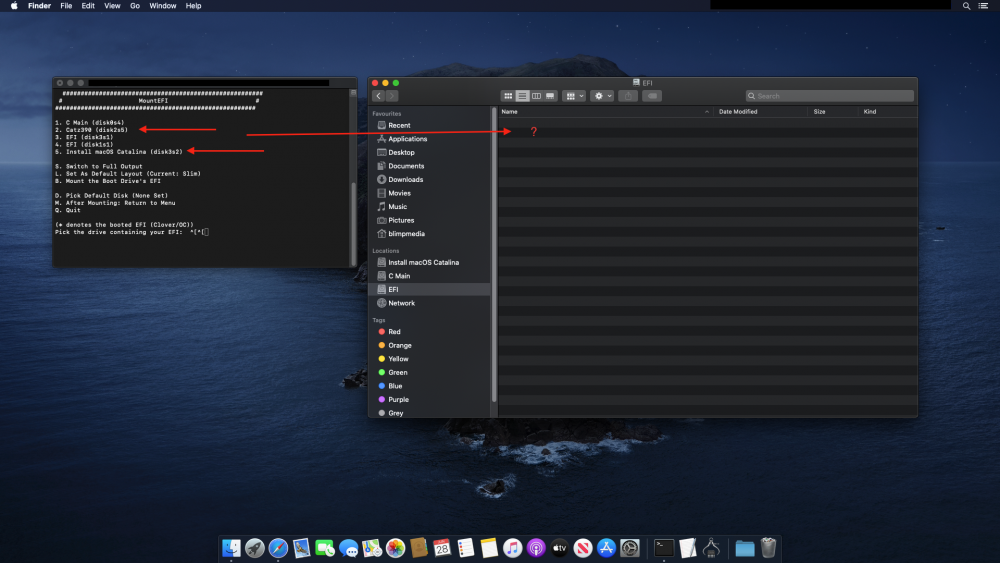The height and width of the screenshot is (563, 1000).
Task: Switch Finder to column view
Action: 536,96
